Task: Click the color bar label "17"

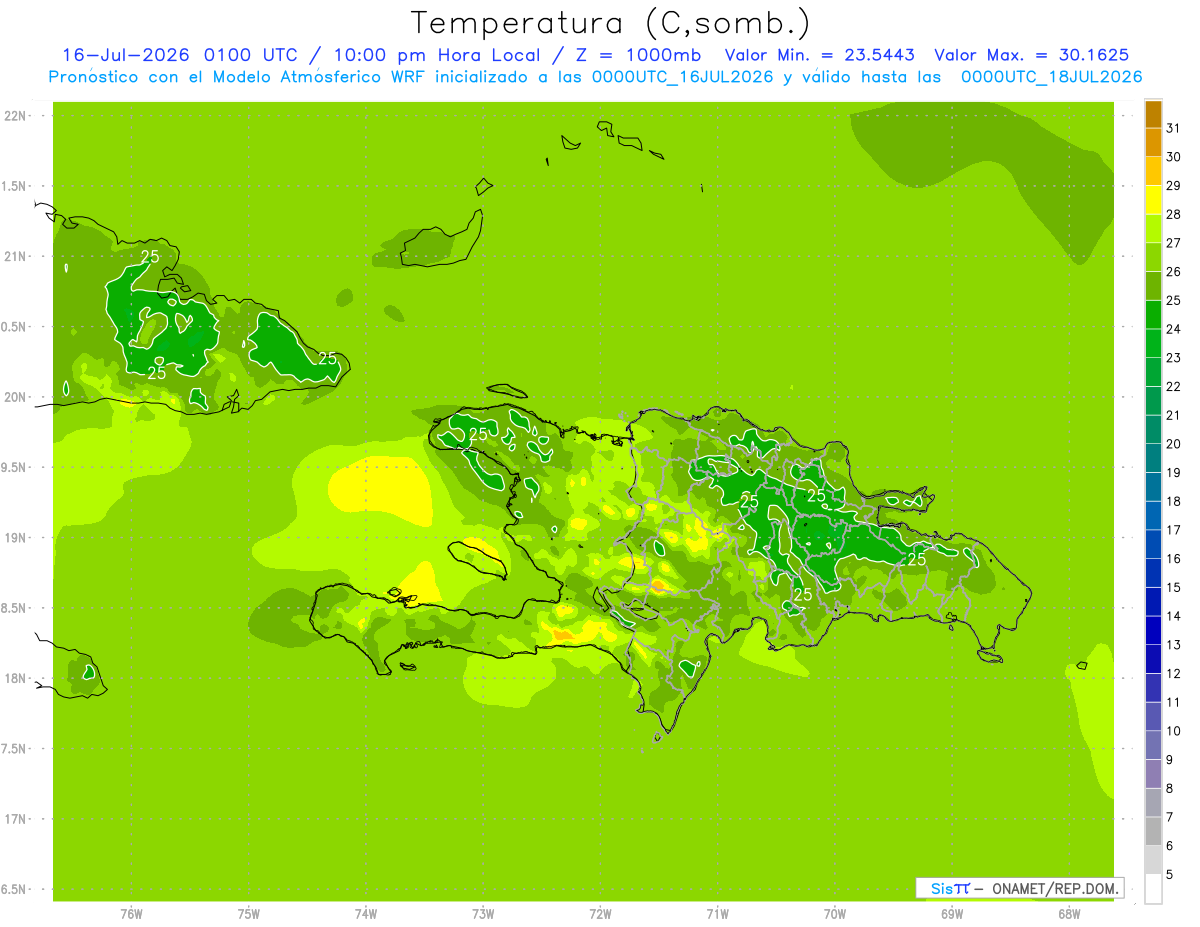Action: [1174, 530]
